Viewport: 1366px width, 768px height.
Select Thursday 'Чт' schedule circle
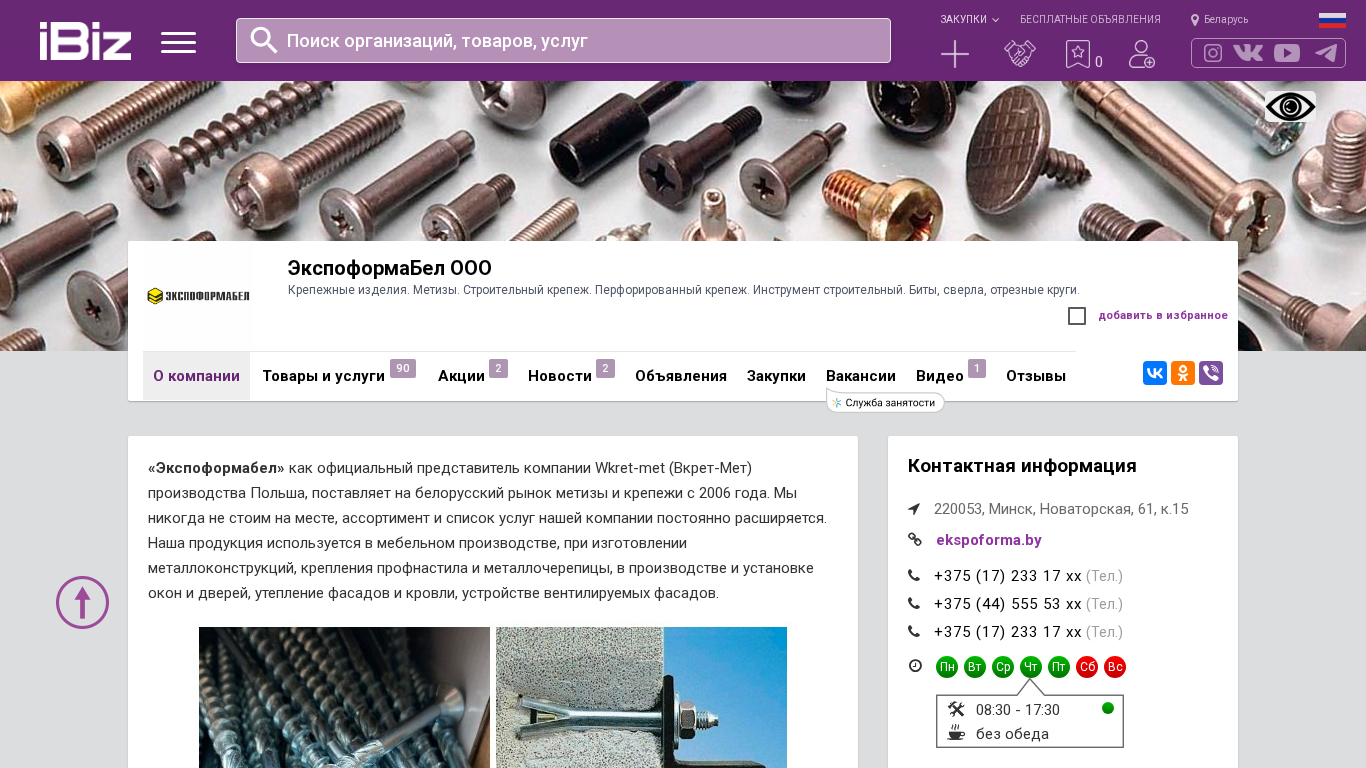coord(1031,667)
